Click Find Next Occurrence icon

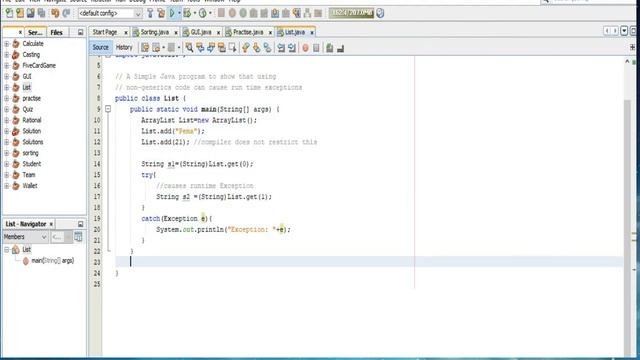[211, 48]
